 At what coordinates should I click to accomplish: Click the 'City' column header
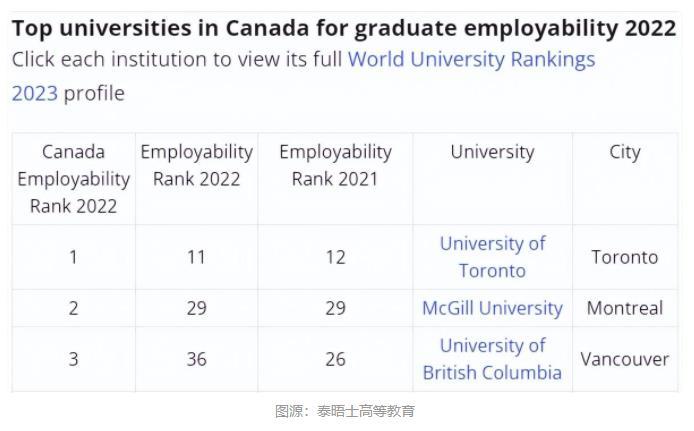(x=625, y=152)
